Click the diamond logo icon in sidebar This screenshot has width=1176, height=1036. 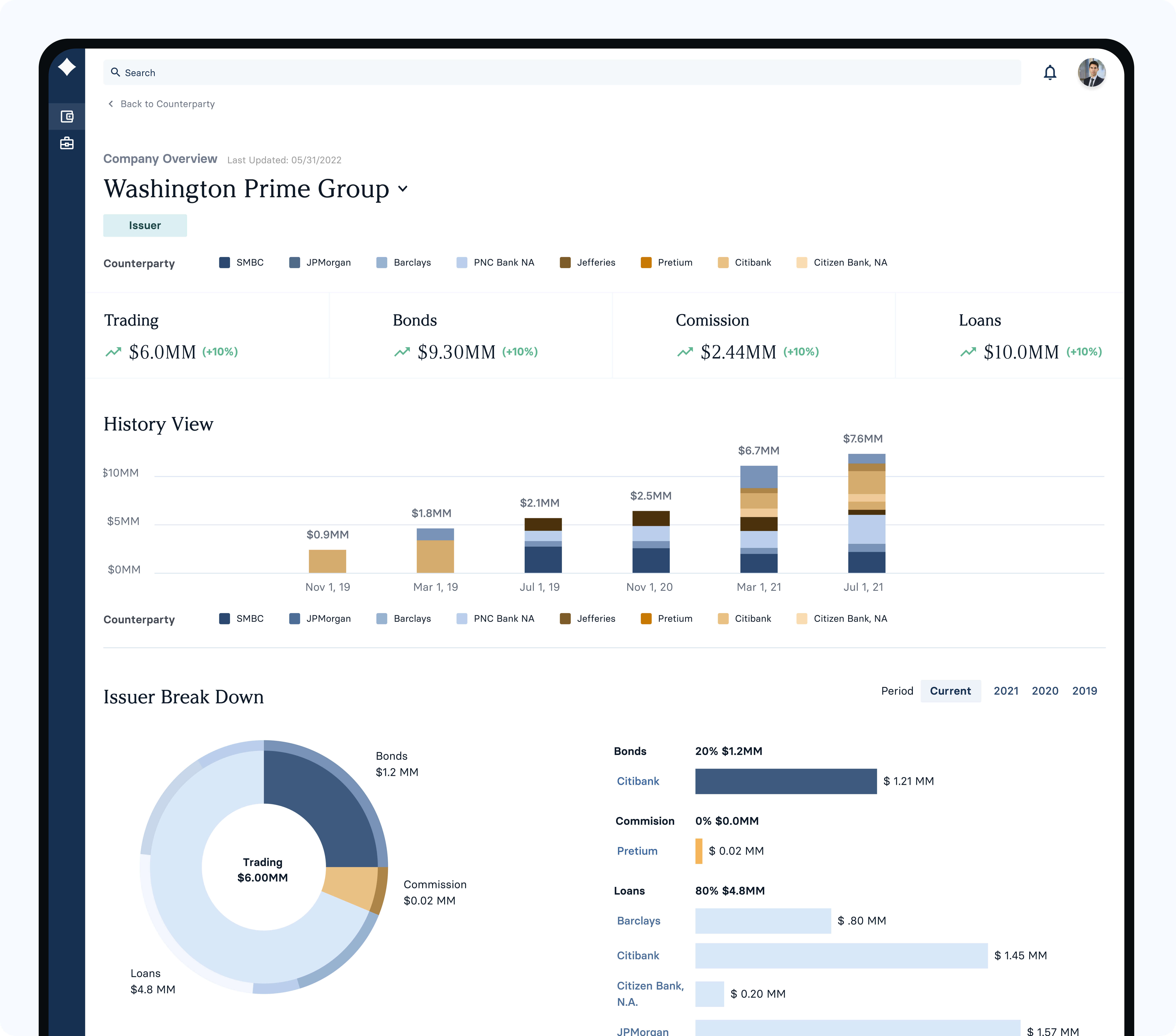click(x=67, y=67)
